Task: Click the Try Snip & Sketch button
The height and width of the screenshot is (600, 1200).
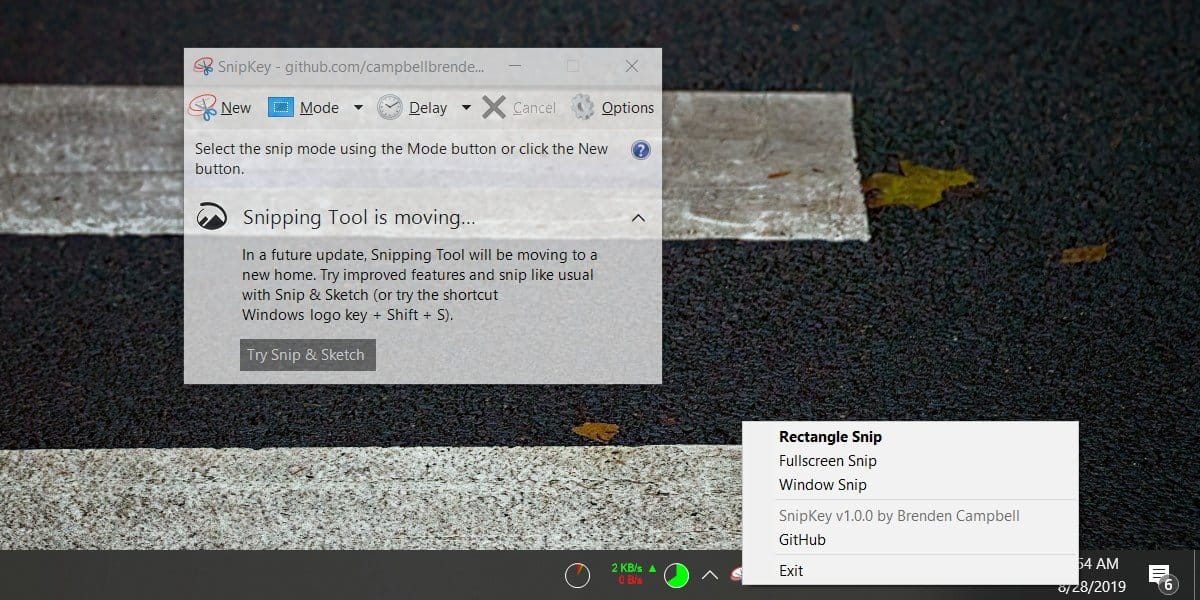Action: pos(308,355)
